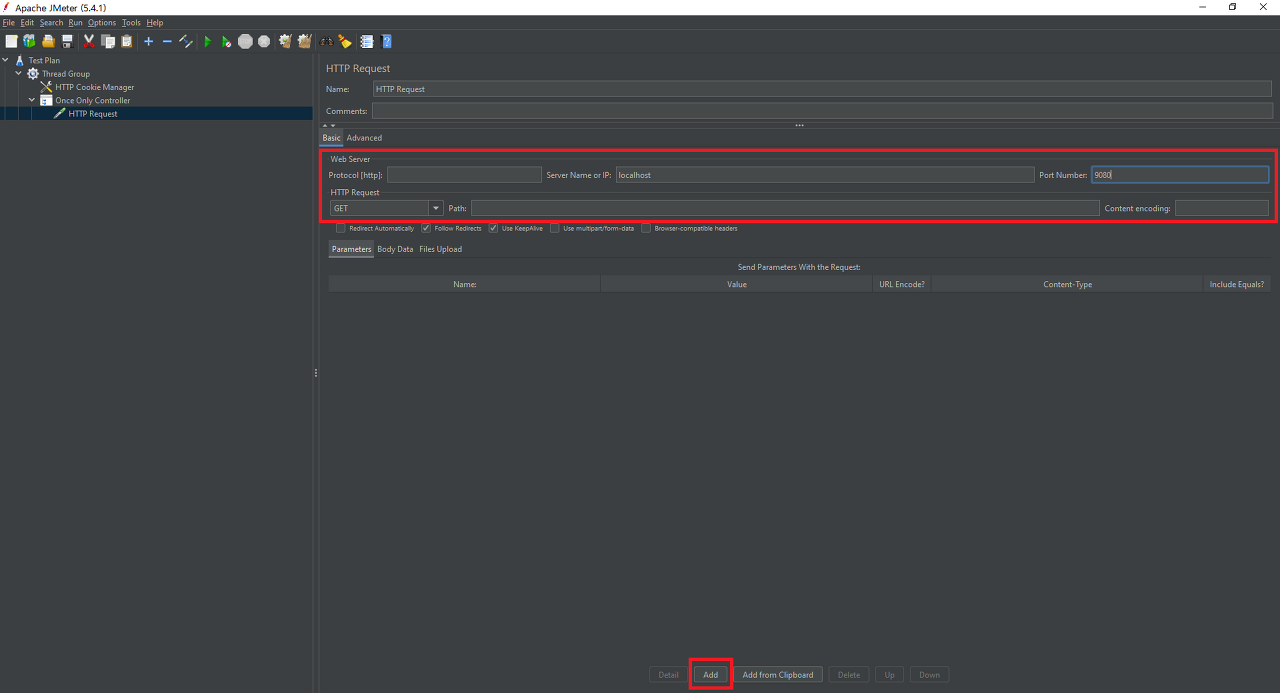This screenshot has width=1280, height=693.
Task: Select the HTTP Request tree node
Action: (86, 114)
